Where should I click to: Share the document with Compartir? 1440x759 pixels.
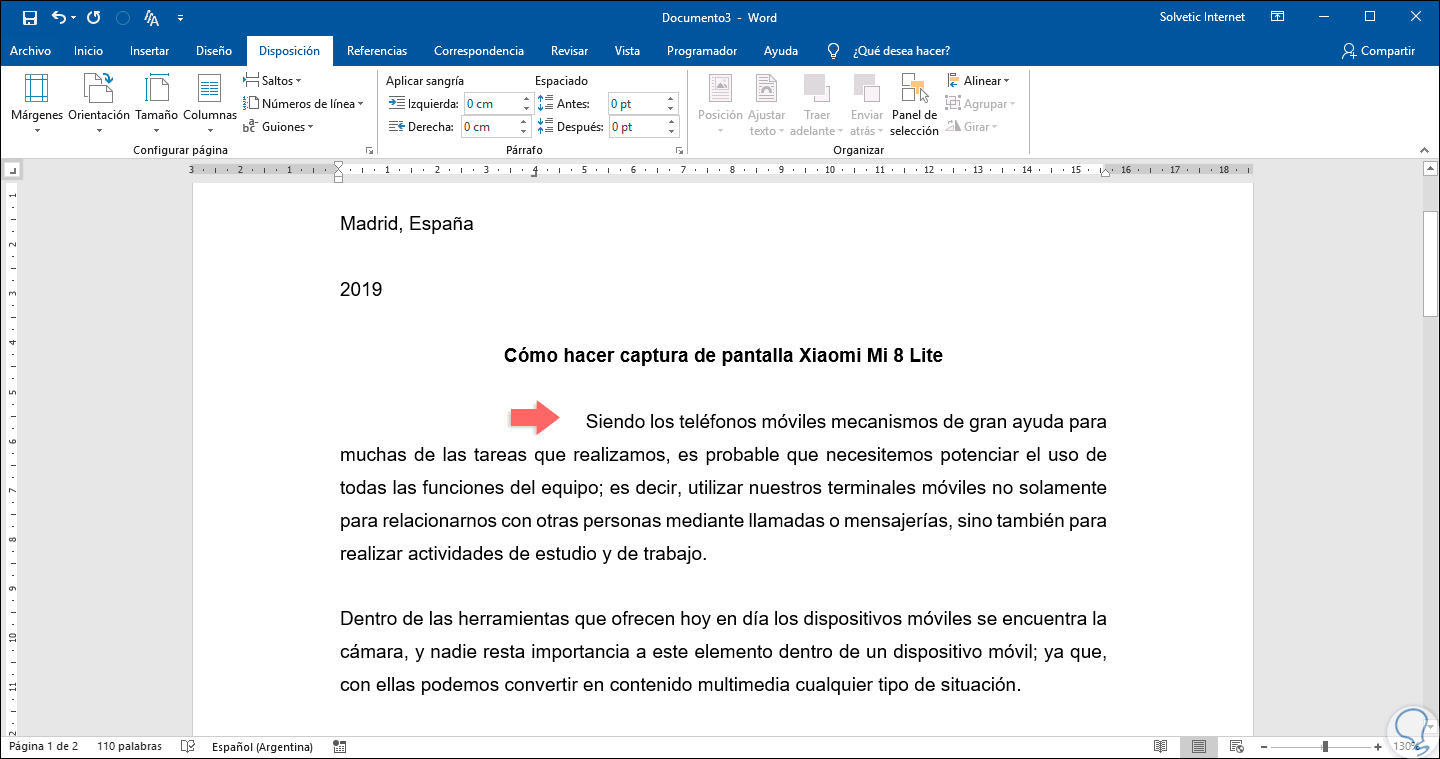(x=1379, y=51)
